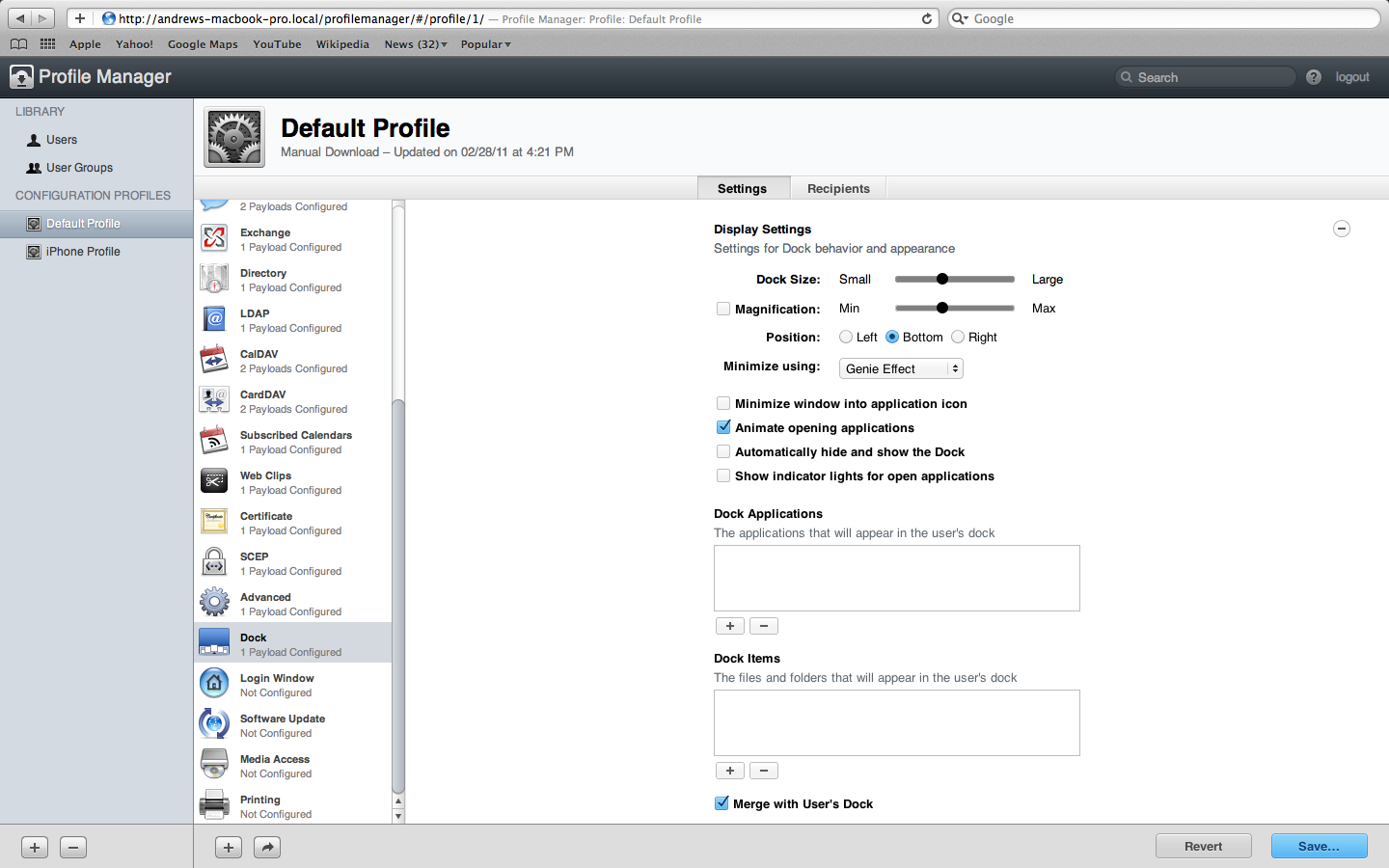
Task: Click the Default Profile gear image
Action: point(234,137)
